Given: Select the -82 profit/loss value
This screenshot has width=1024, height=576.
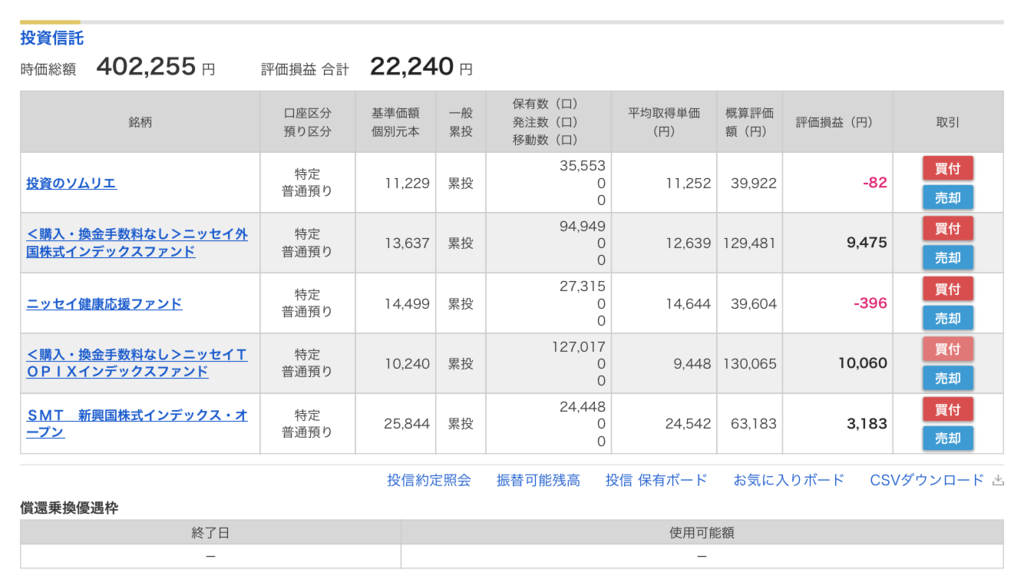Looking at the screenshot, I should coord(874,183).
